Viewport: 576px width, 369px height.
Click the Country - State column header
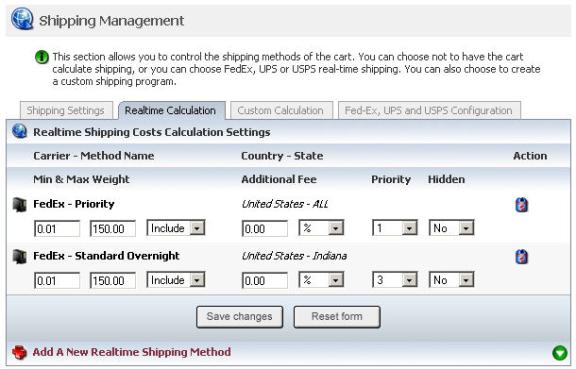coord(282,156)
